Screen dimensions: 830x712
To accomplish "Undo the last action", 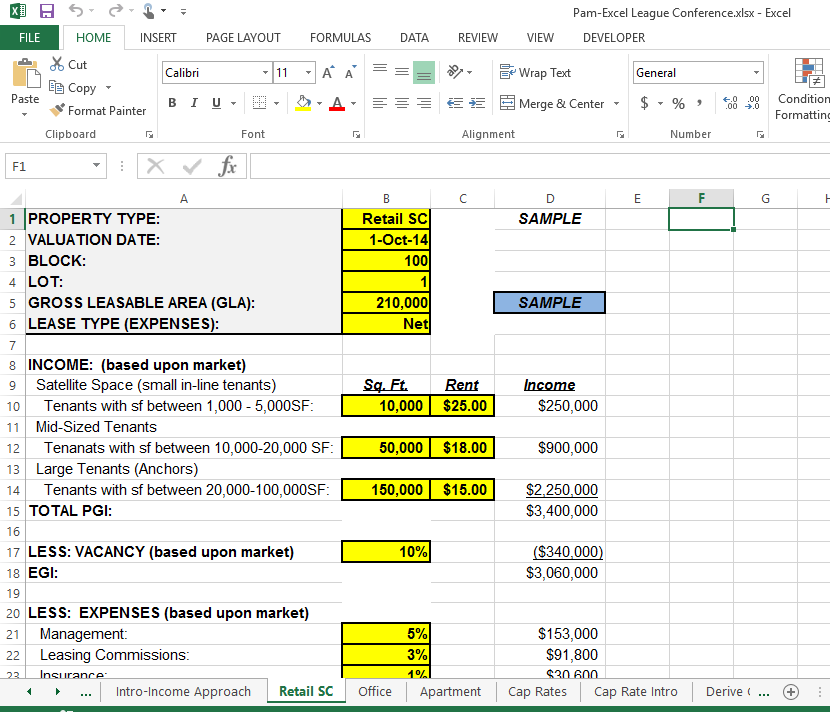I will pos(76,11).
